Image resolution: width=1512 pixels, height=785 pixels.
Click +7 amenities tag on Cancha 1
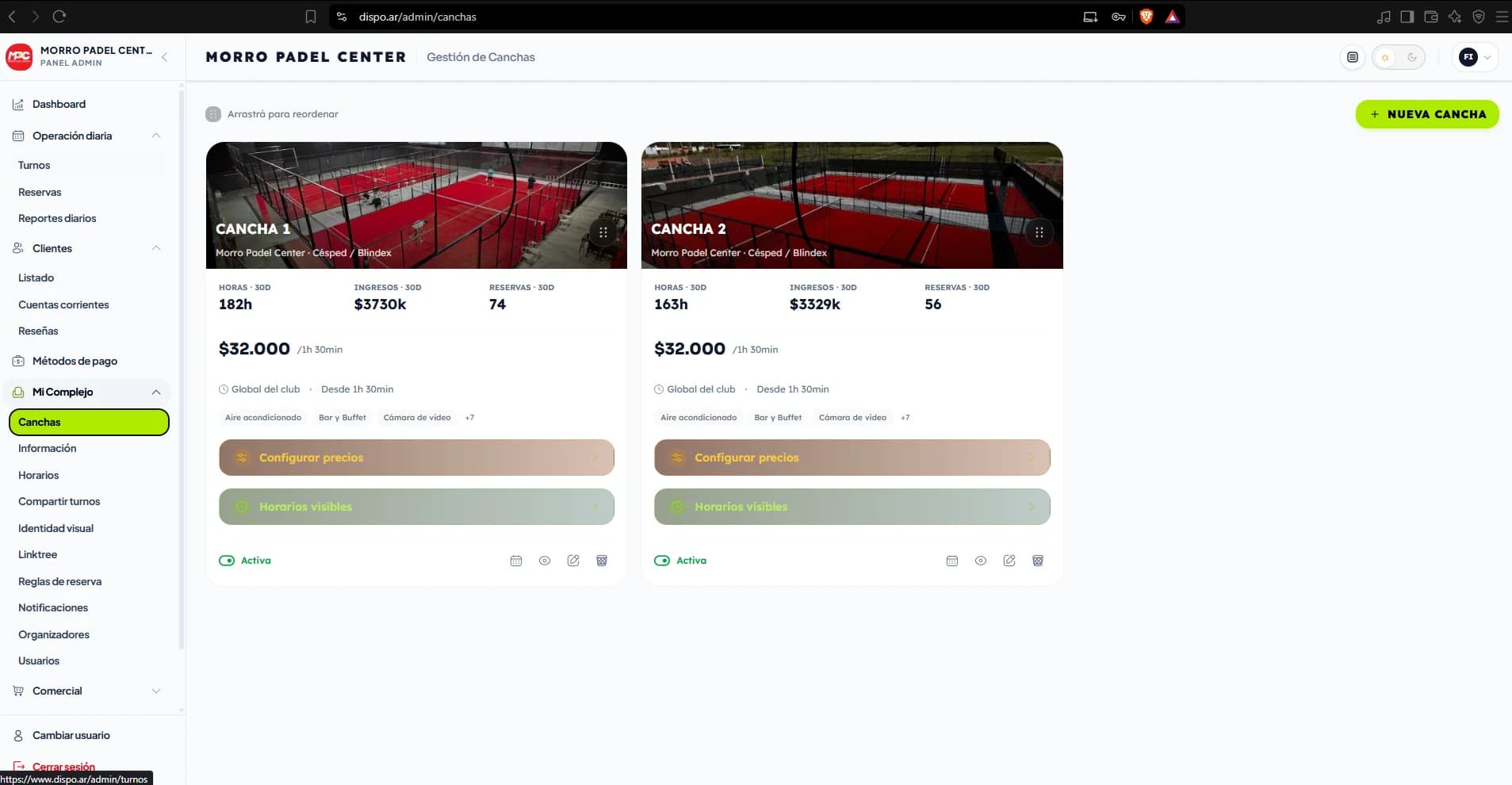coord(469,417)
